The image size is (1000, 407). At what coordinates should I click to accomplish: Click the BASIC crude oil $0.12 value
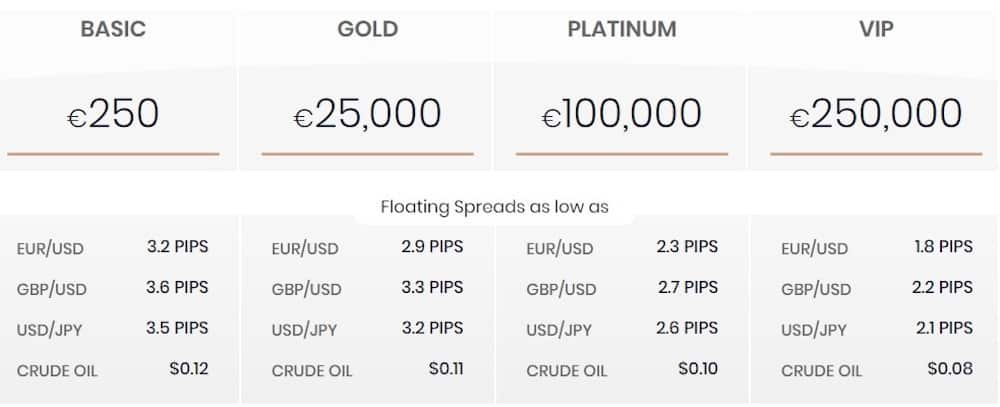point(189,369)
